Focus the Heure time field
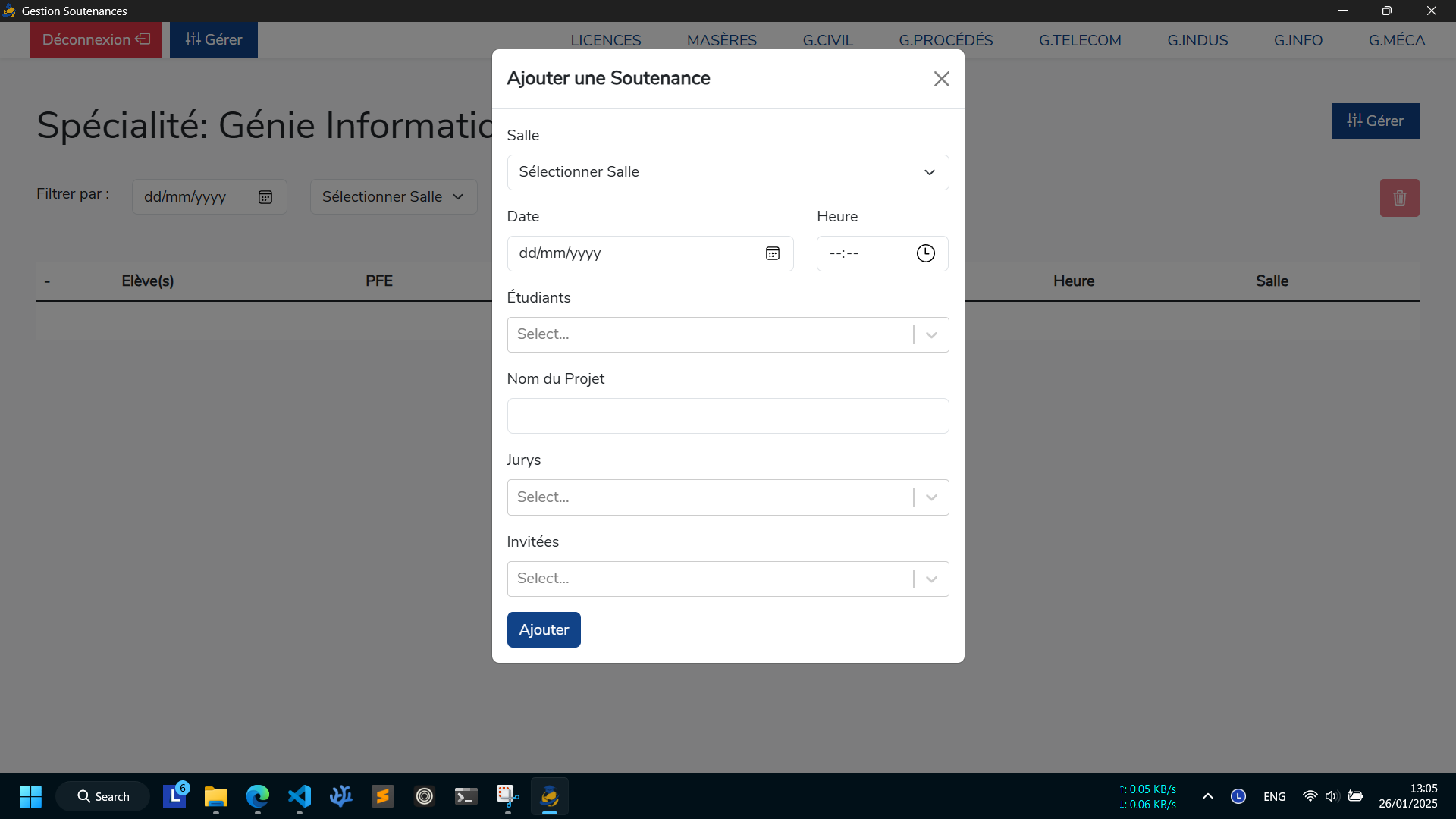This screenshot has height=819, width=1456. [882, 253]
